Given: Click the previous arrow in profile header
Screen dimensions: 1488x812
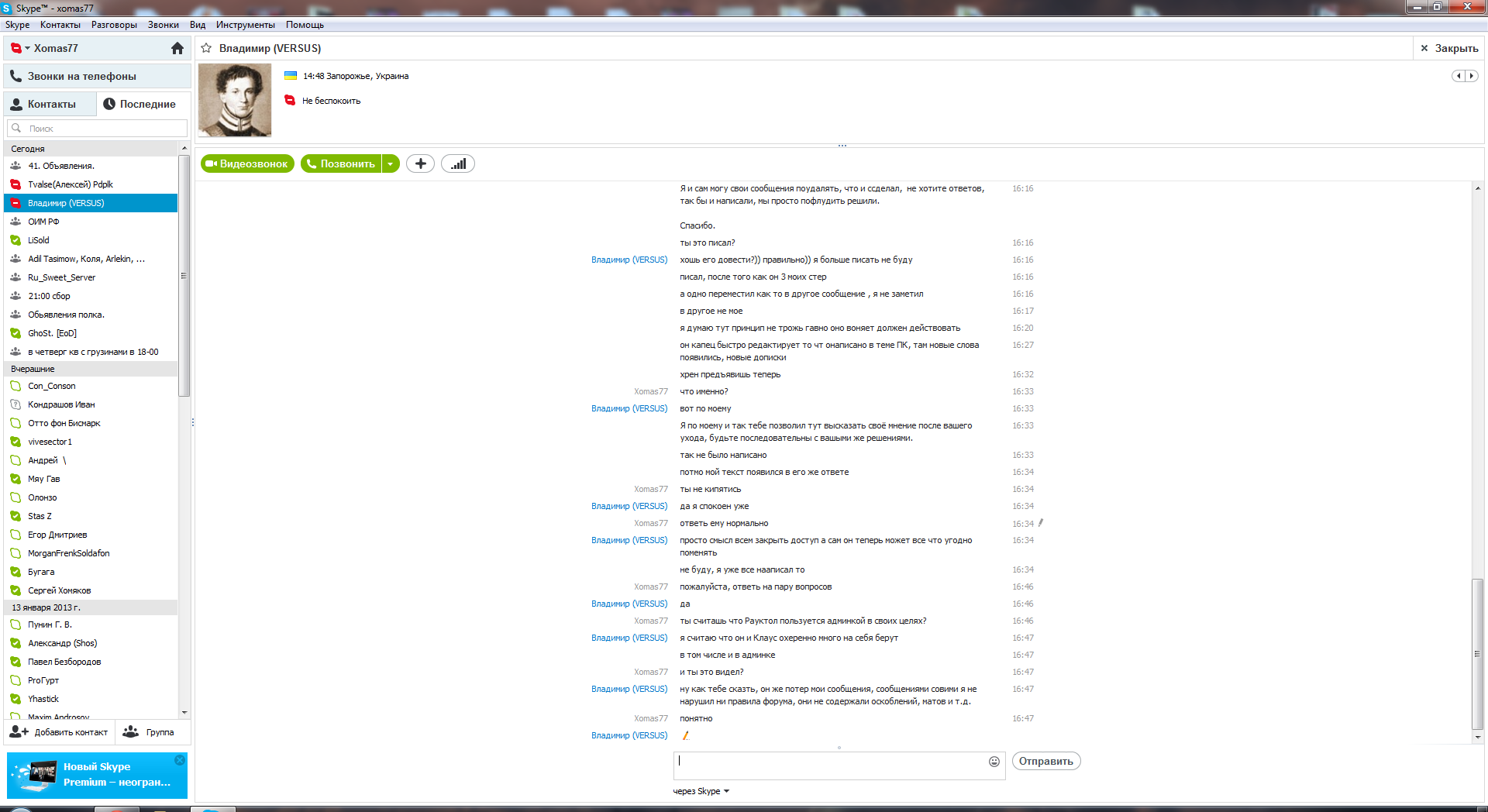Looking at the screenshot, I should point(1459,76).
